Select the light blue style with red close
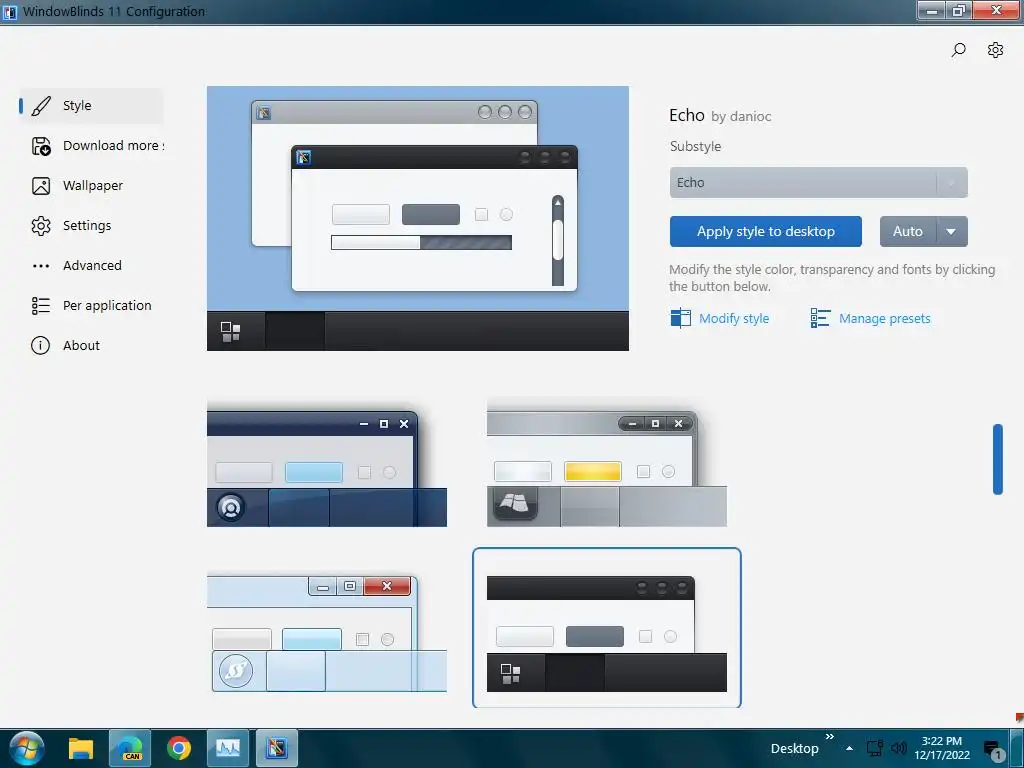This screenshot has height=768, width=1024. 327,631
